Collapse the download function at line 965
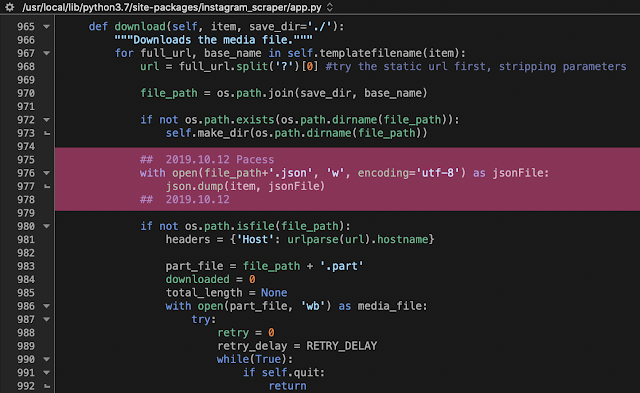The width and height of the screenshot is (640, 393). coord(47,27)
